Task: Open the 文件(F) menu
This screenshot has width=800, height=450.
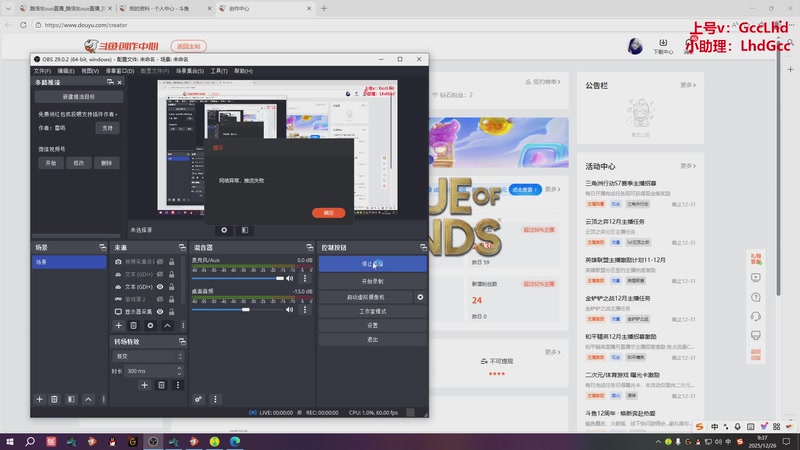Action: click(x=42, y=71)
